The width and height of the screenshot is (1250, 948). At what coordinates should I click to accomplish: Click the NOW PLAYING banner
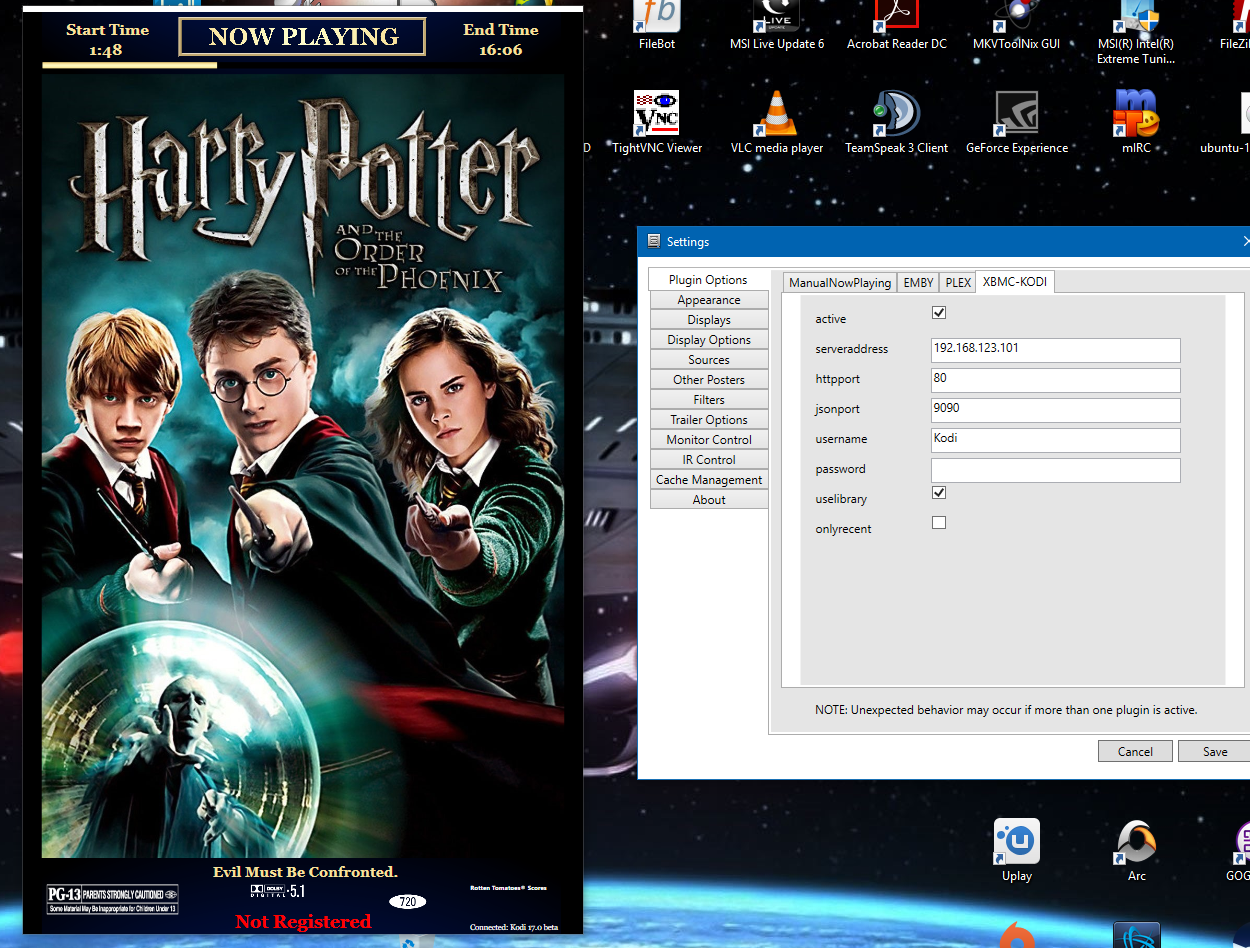[303, 37]
